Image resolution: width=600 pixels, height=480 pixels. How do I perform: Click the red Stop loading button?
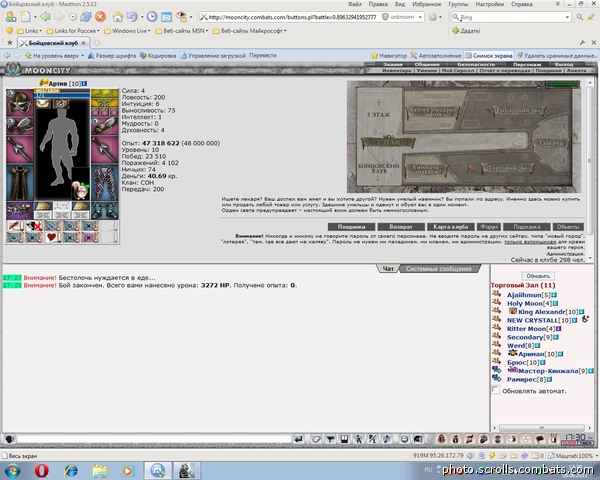click(100, 17)
